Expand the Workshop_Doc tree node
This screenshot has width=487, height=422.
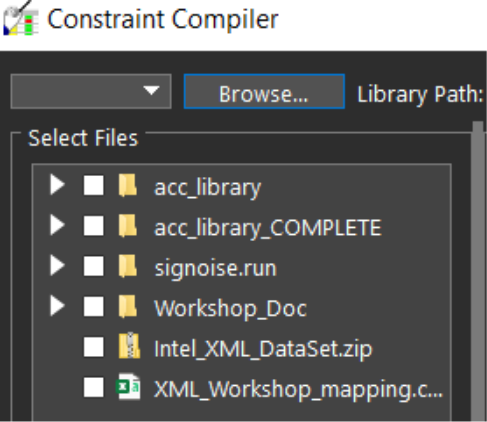point(57,306)
